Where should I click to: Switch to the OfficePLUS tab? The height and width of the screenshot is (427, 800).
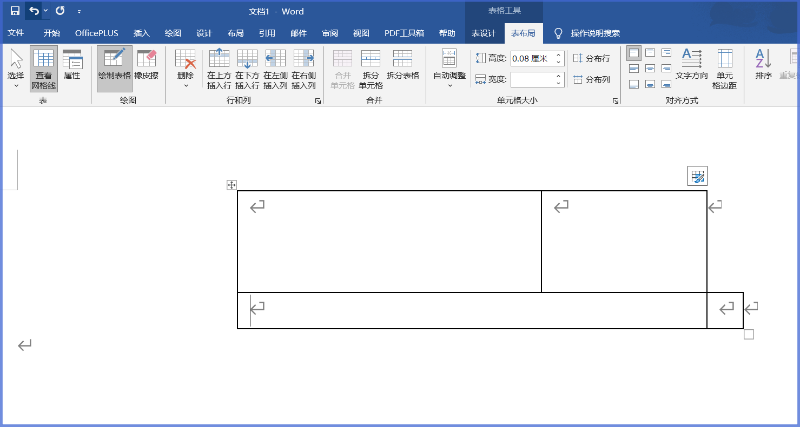[x=96, y=33]
